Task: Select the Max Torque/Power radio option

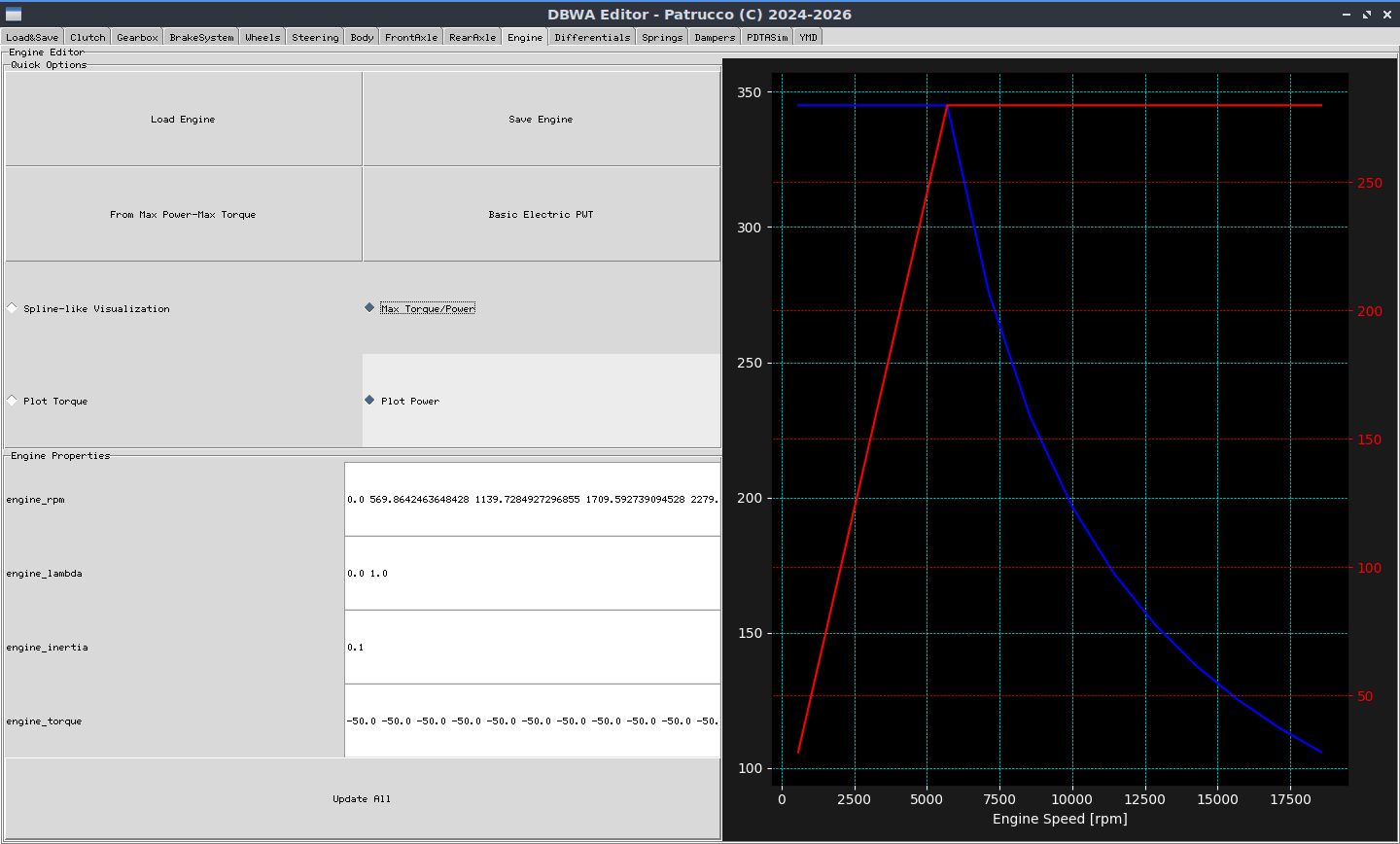Action: click(420, 308)
